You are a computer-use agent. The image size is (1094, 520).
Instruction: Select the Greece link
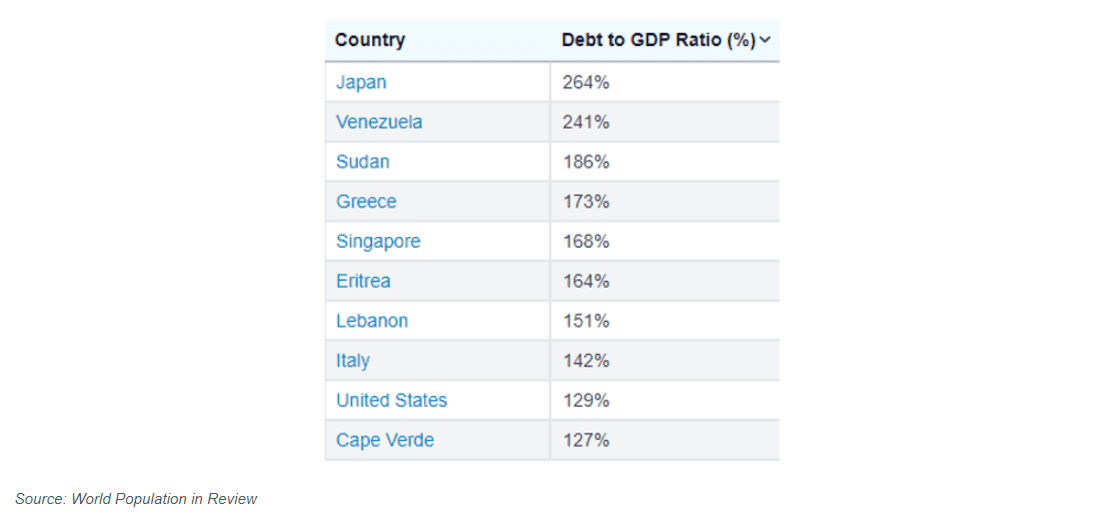tap(366, 202)
